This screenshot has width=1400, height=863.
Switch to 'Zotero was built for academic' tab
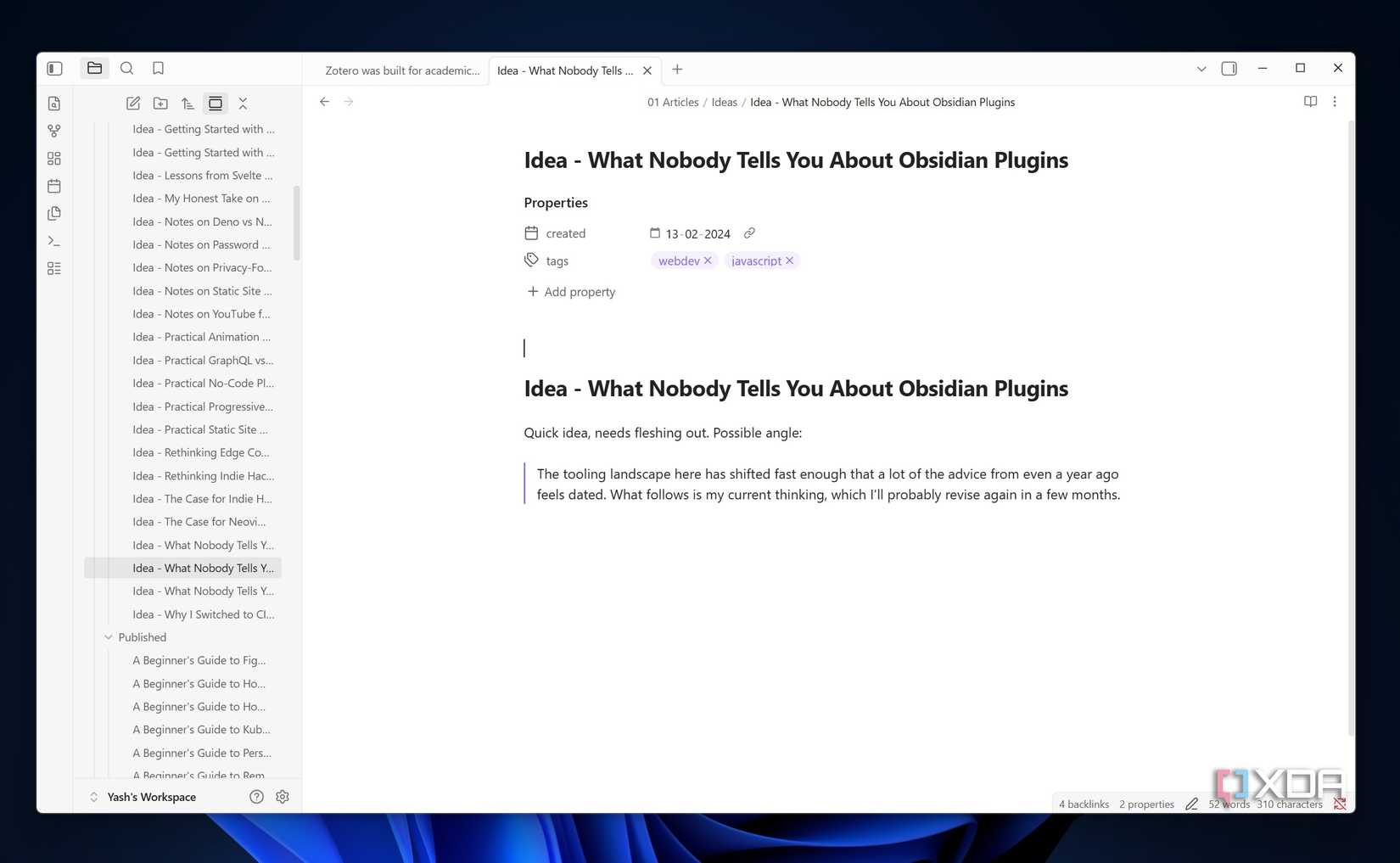[402, 70]
